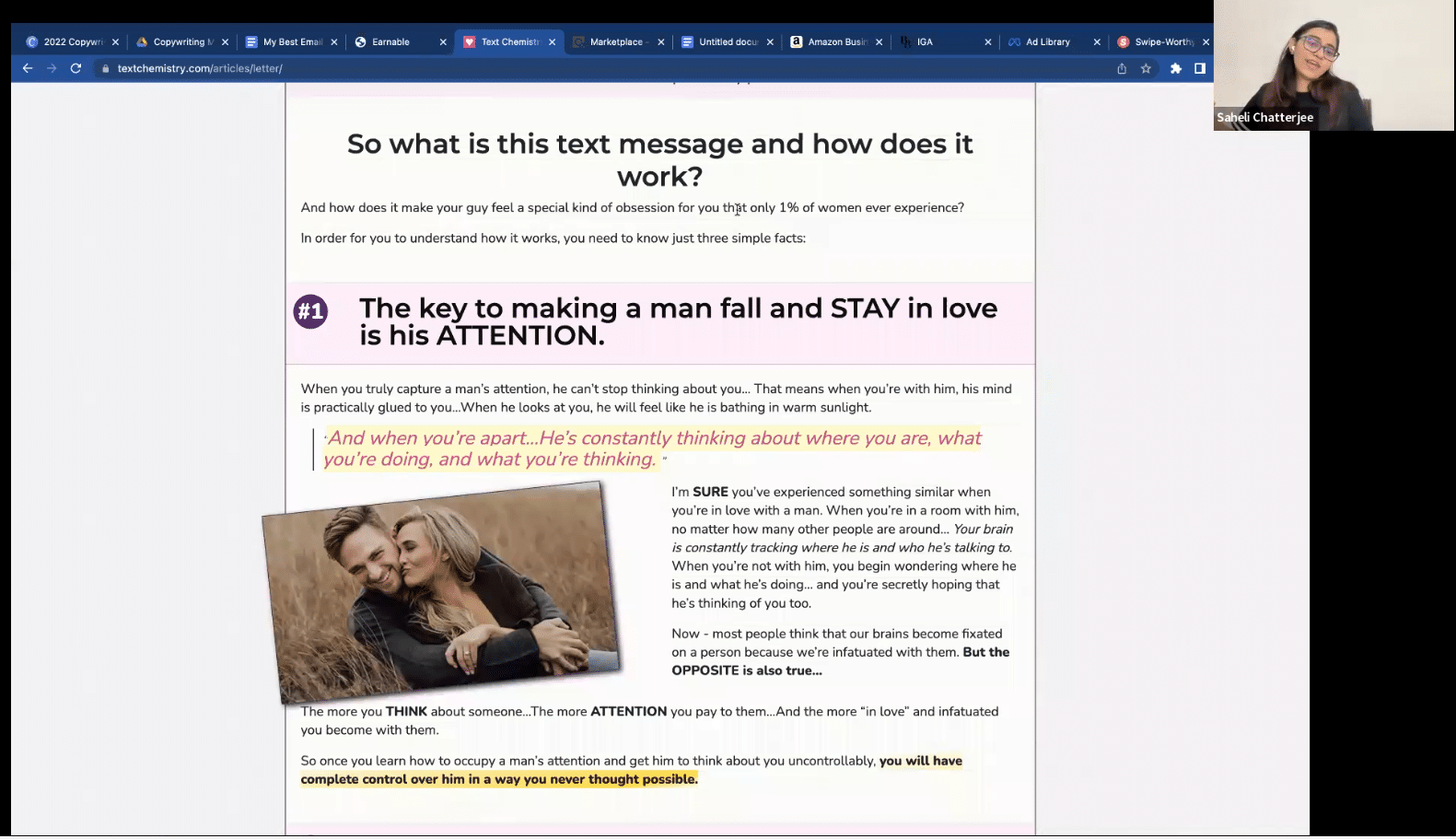Click the couple photo in the article
The height and width of the screenshot is (839, 1456).
coord(441,592)
